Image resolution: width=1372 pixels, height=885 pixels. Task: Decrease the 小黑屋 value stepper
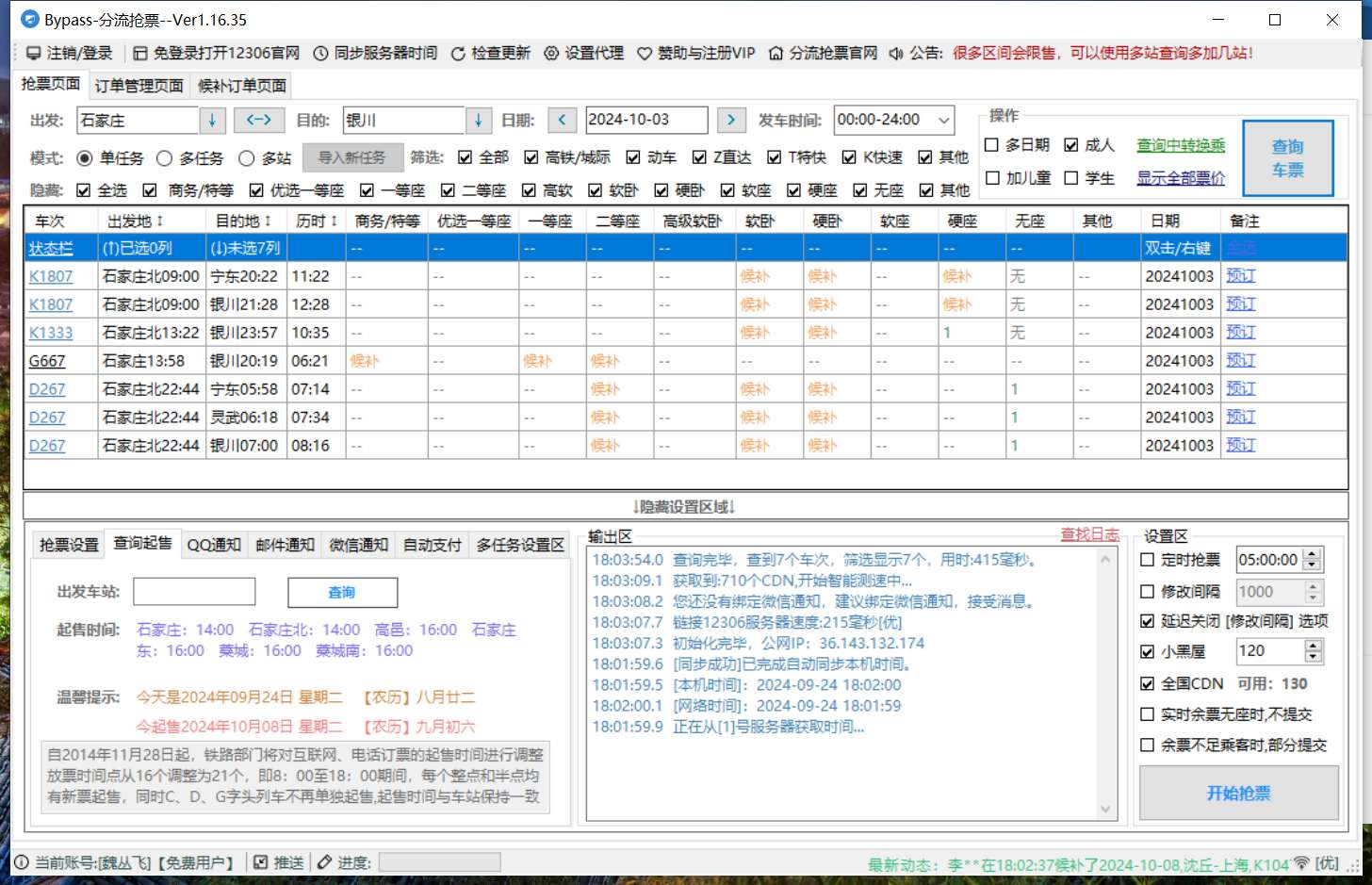click(1314, 657)
